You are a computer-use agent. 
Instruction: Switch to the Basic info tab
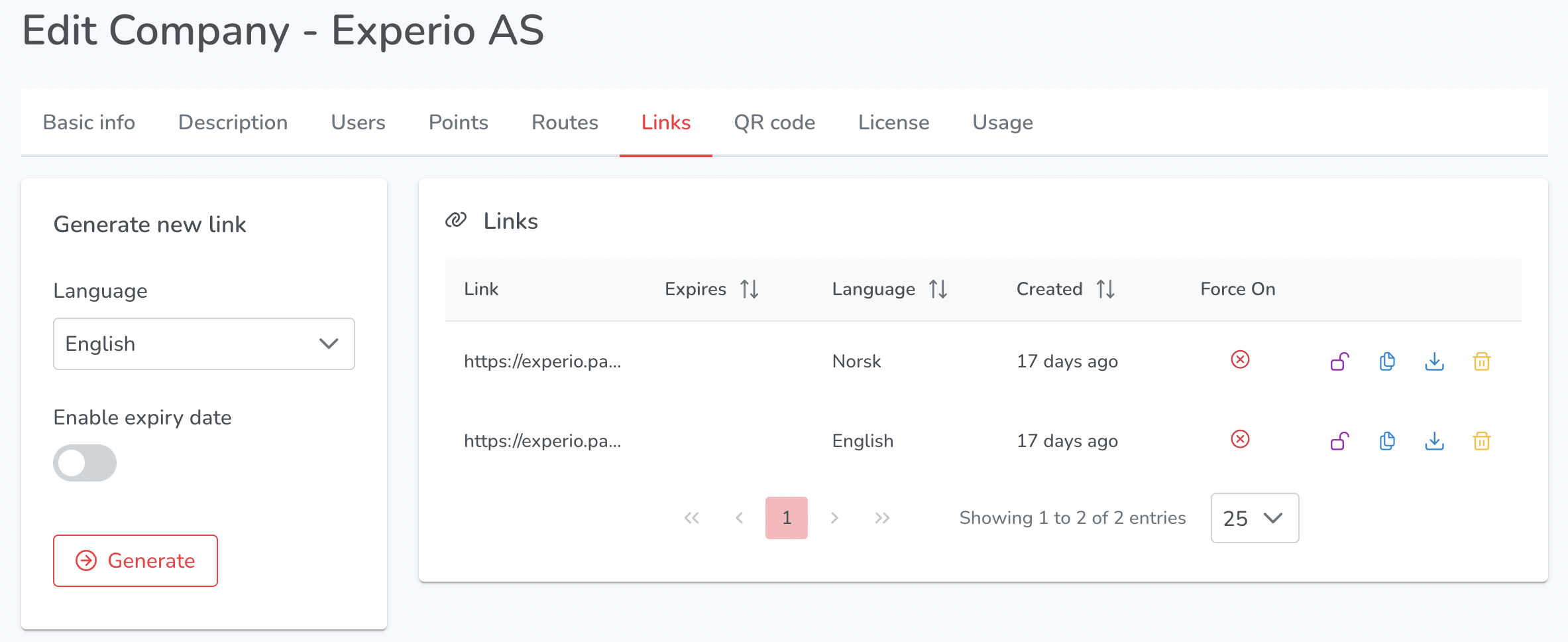89,123
